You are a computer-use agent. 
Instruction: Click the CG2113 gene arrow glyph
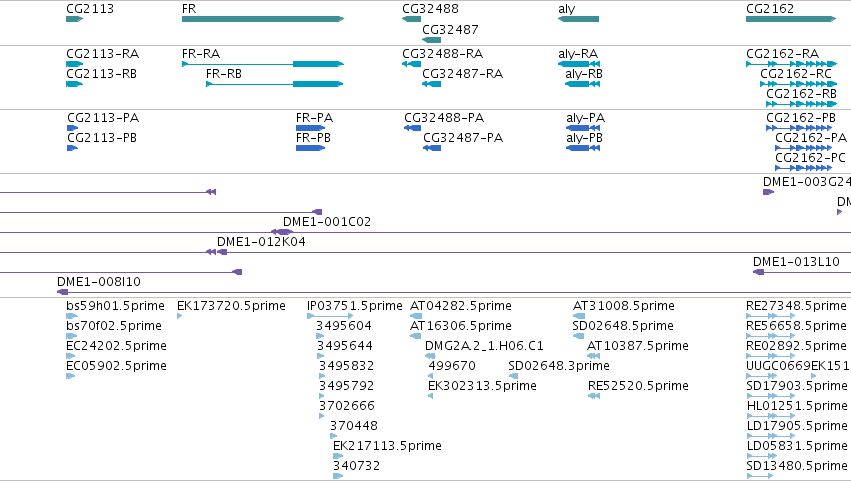[x=74, y=19]
